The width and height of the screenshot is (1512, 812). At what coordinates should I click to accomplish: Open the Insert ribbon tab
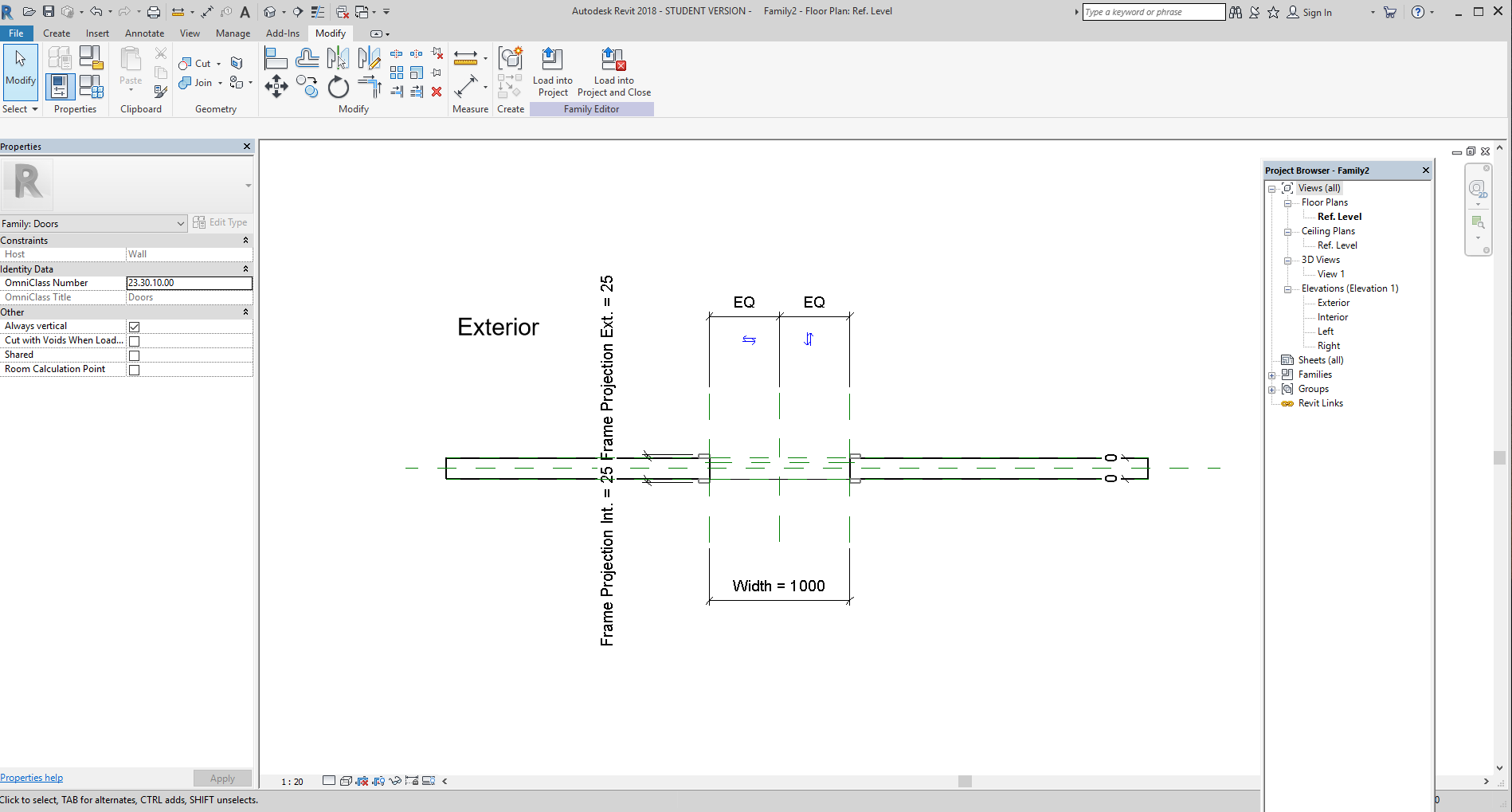click(x=98, y=33)
